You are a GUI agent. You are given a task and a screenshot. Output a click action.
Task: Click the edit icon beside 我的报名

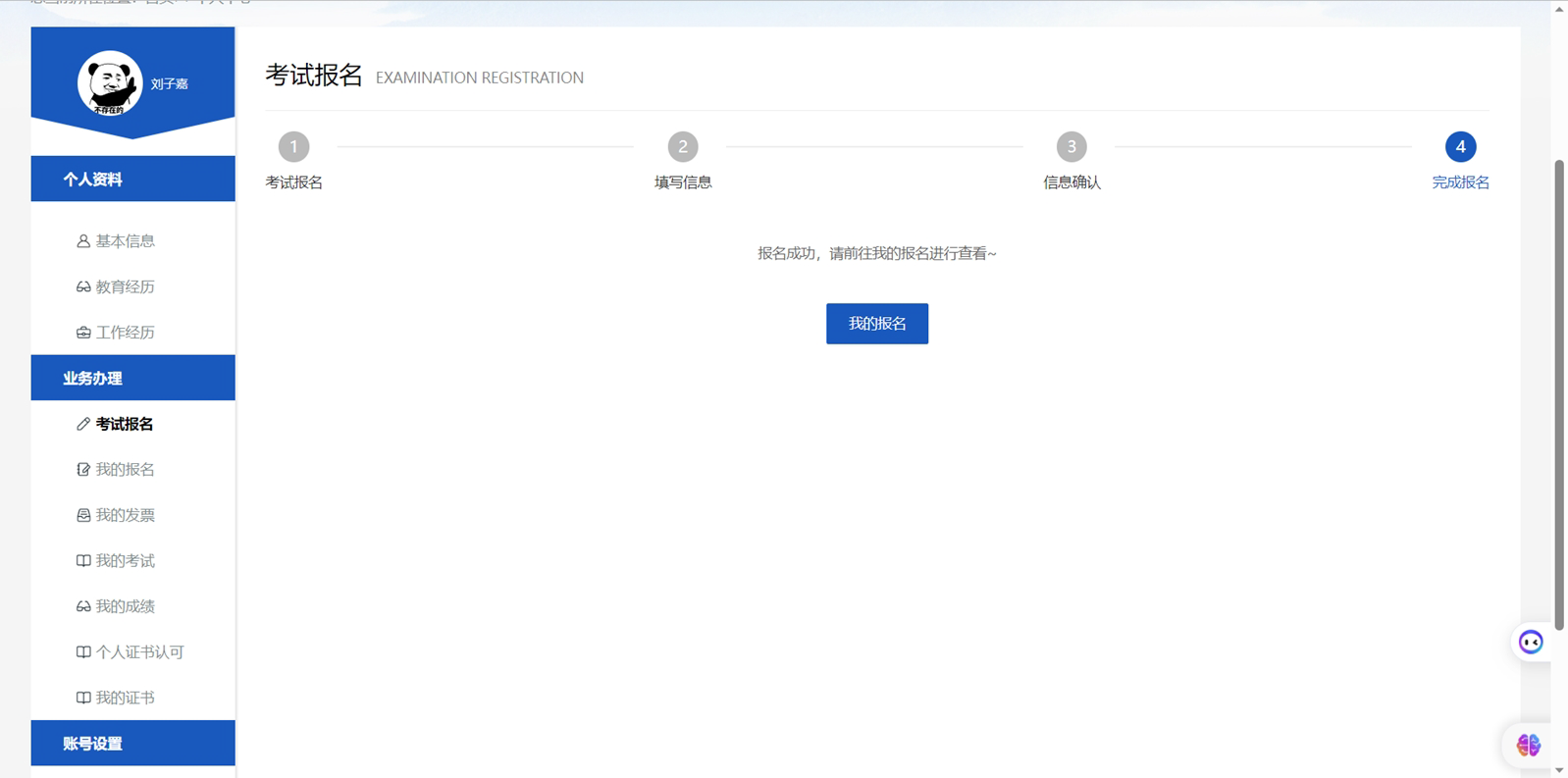pos(83,470)
